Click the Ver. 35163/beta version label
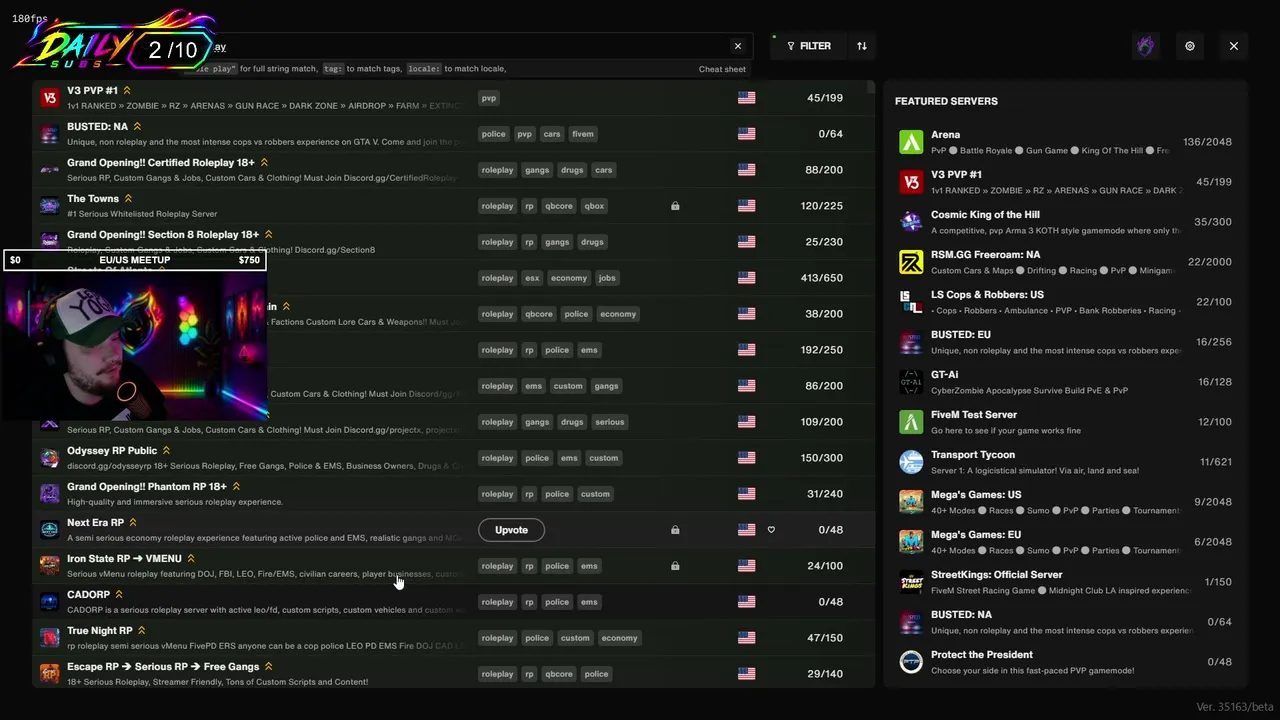The height and width of the screenshot is (720, 1280). pyautogui.click(x=1235, y=707)
